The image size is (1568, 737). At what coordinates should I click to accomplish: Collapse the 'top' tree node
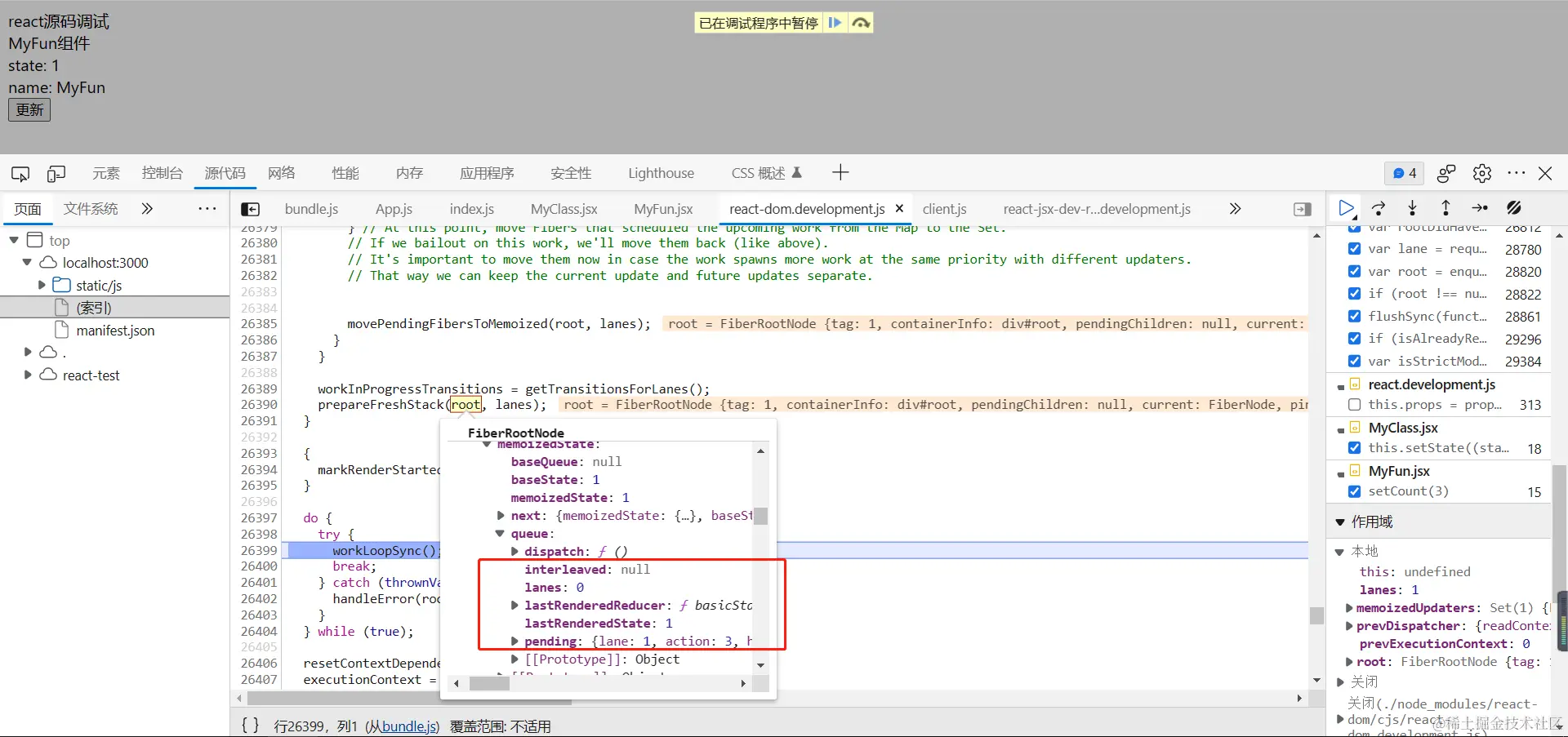click(x=14, y=241)
